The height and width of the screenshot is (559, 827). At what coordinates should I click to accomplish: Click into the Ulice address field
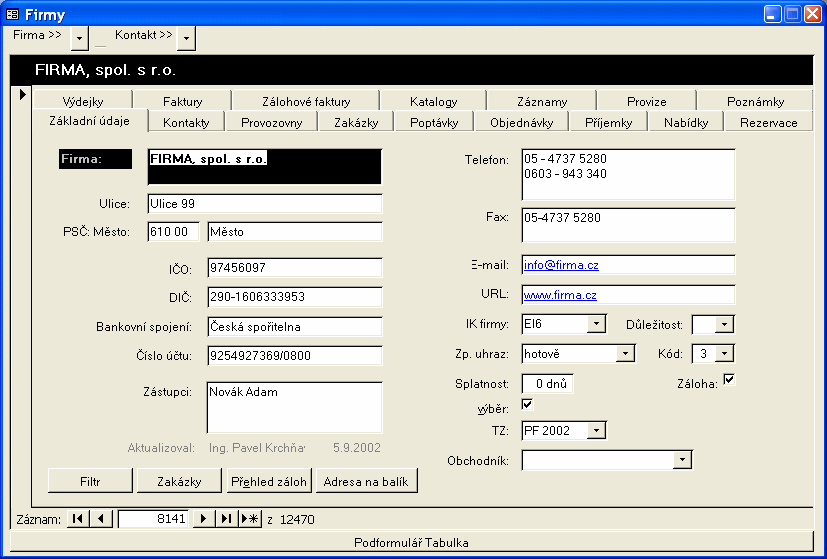pyautogui.click(x=265, y=204)
